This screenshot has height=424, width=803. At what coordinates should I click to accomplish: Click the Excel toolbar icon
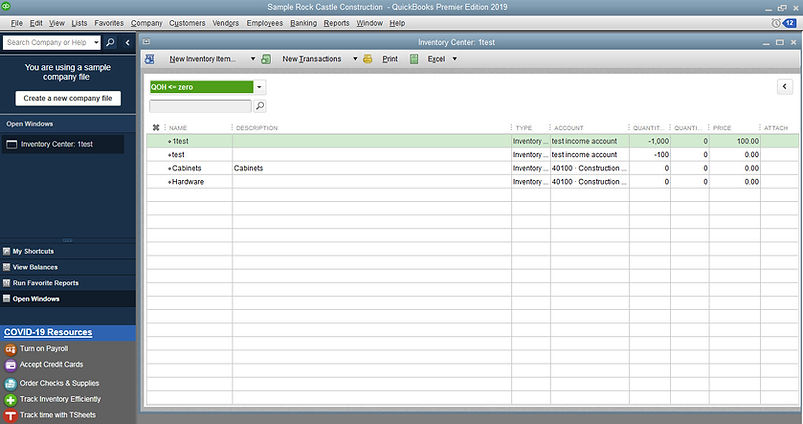coord(414,59)
